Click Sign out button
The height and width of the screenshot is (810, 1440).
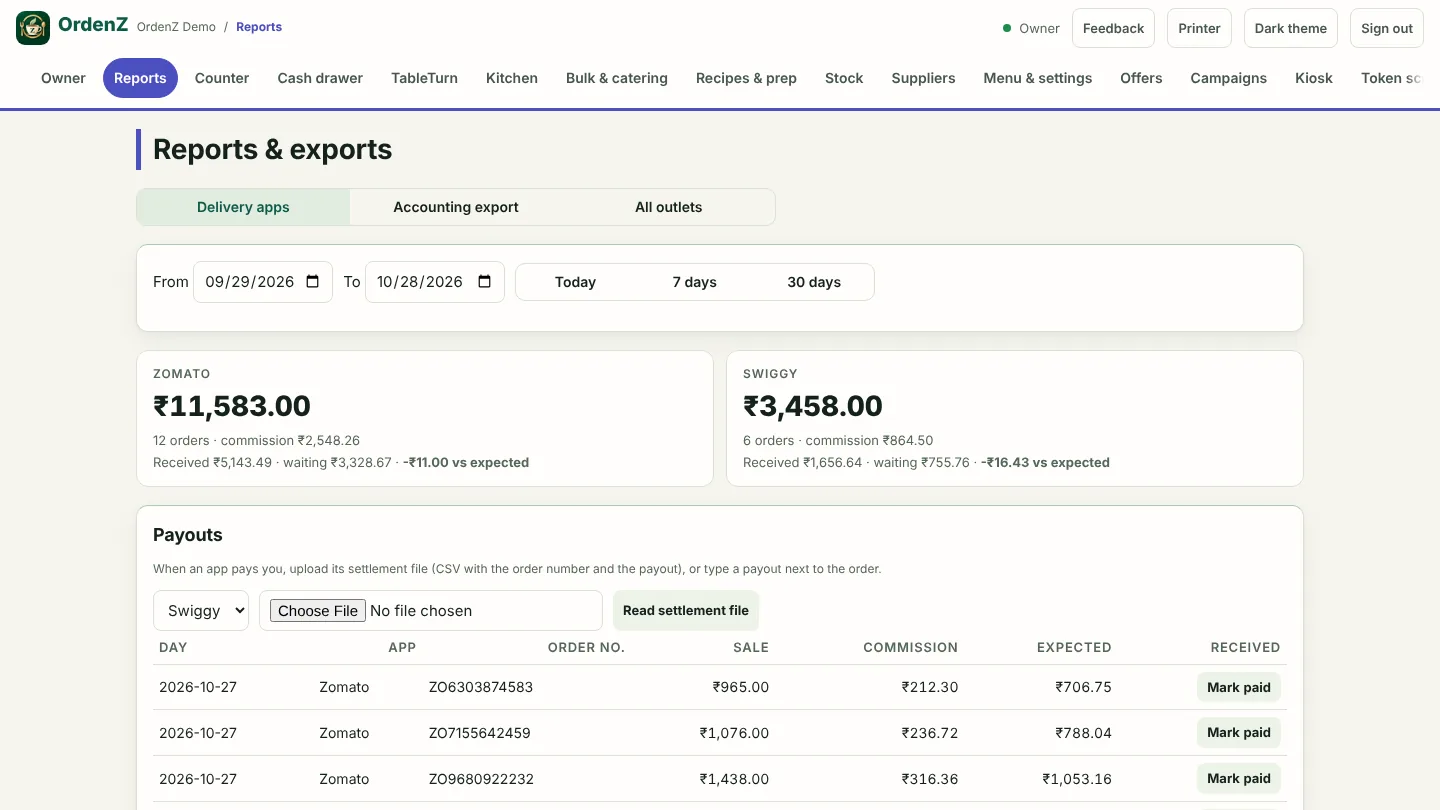[1387, 28]
